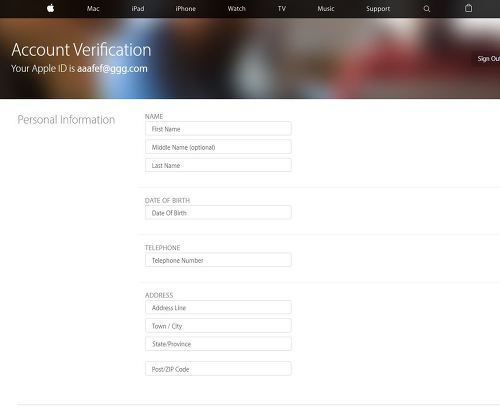Screen dimensions: 500x412
Task: Open the shopping bag icon
Action: (x=468, y=8)
